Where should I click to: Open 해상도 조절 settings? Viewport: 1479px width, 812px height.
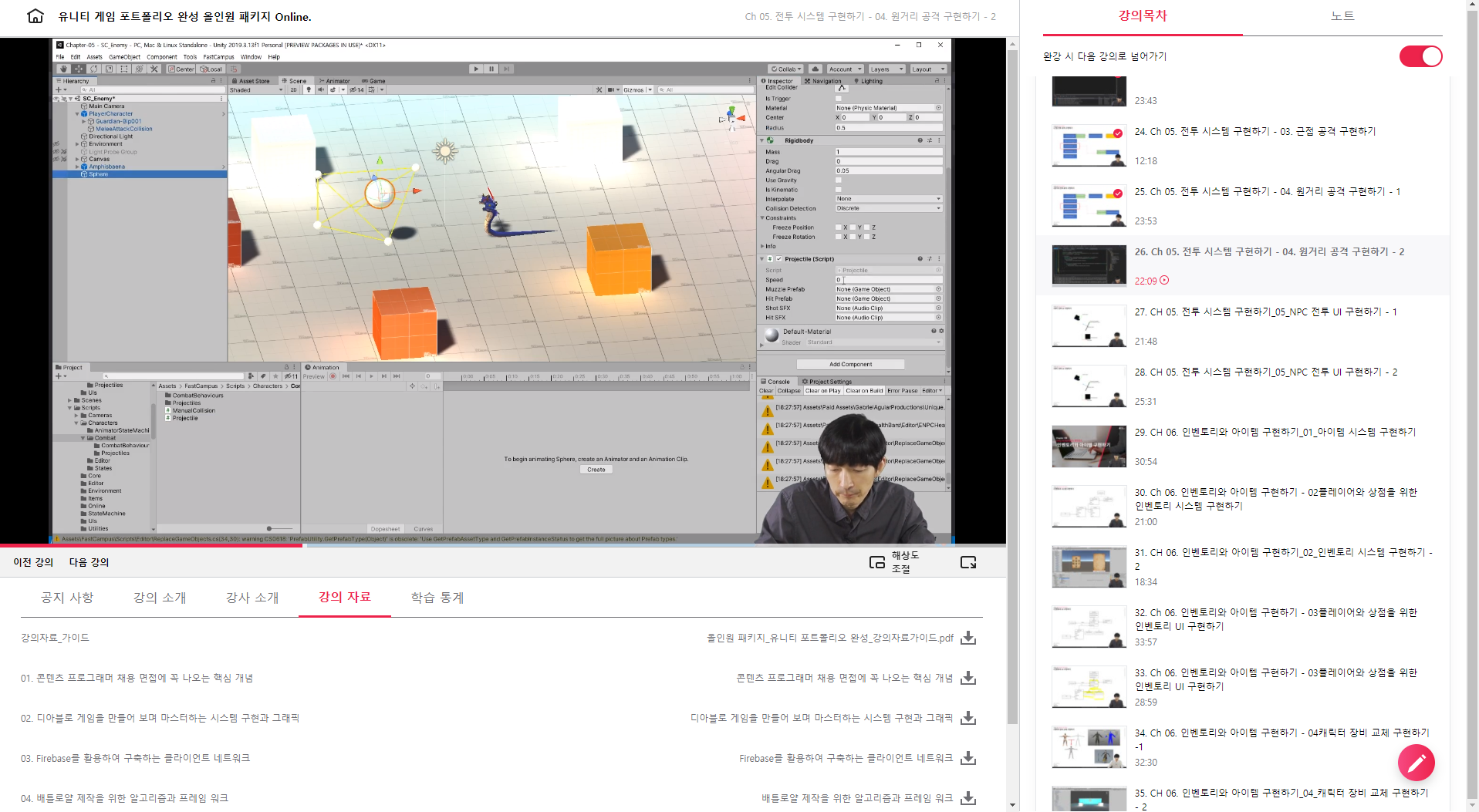tap(906, 562)
